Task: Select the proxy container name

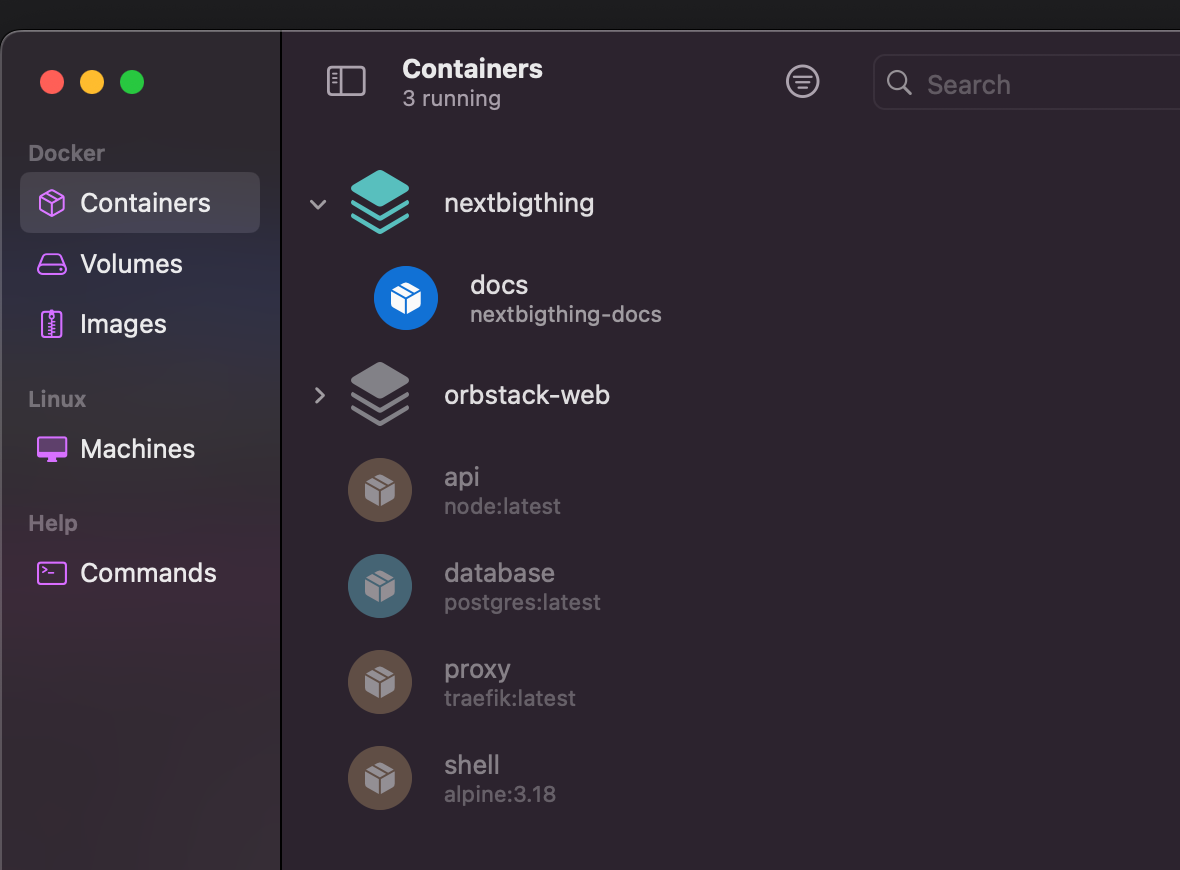Action: [x=477, y=670]
